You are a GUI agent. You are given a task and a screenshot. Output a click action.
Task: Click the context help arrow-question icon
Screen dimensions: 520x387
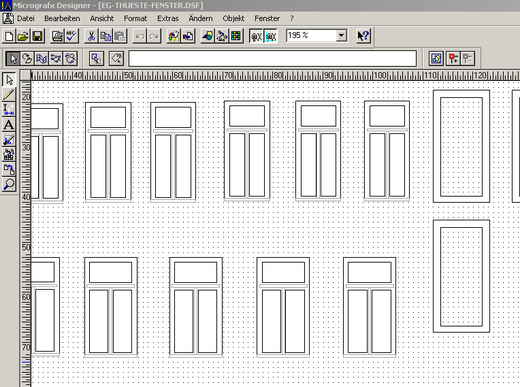pyautogui.click(x=363, y=36)
